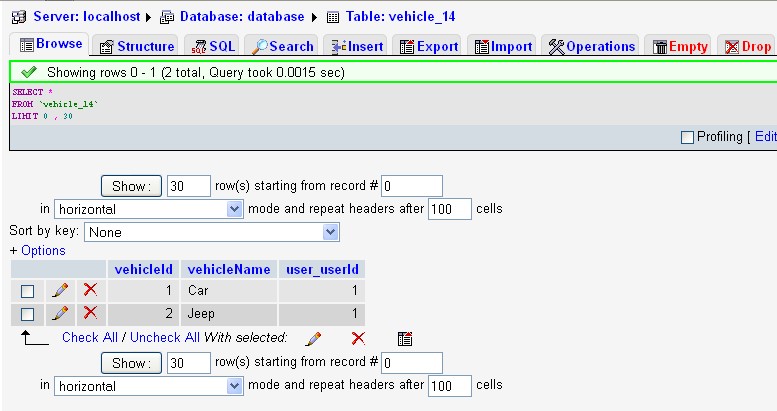
Task: Click vehicleId value 2 cell
Action: coord(143,313)
